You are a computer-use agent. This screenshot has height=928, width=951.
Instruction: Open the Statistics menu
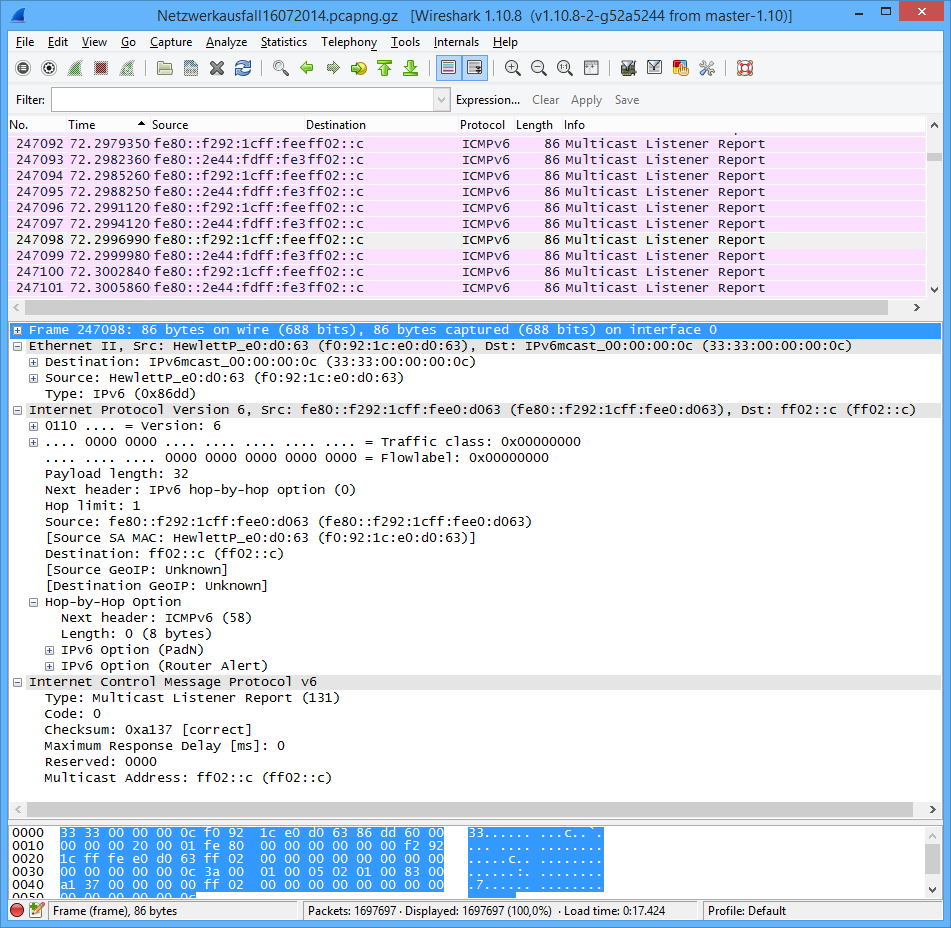point(284,42)
